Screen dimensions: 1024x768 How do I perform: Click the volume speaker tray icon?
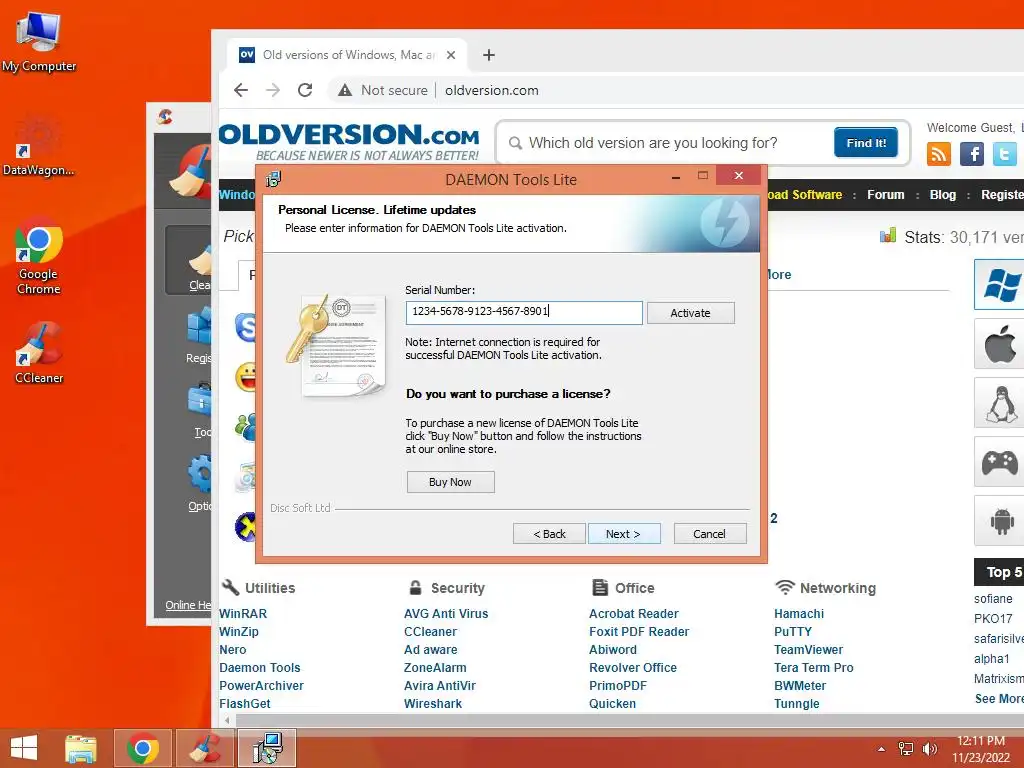tap(929, 748)
